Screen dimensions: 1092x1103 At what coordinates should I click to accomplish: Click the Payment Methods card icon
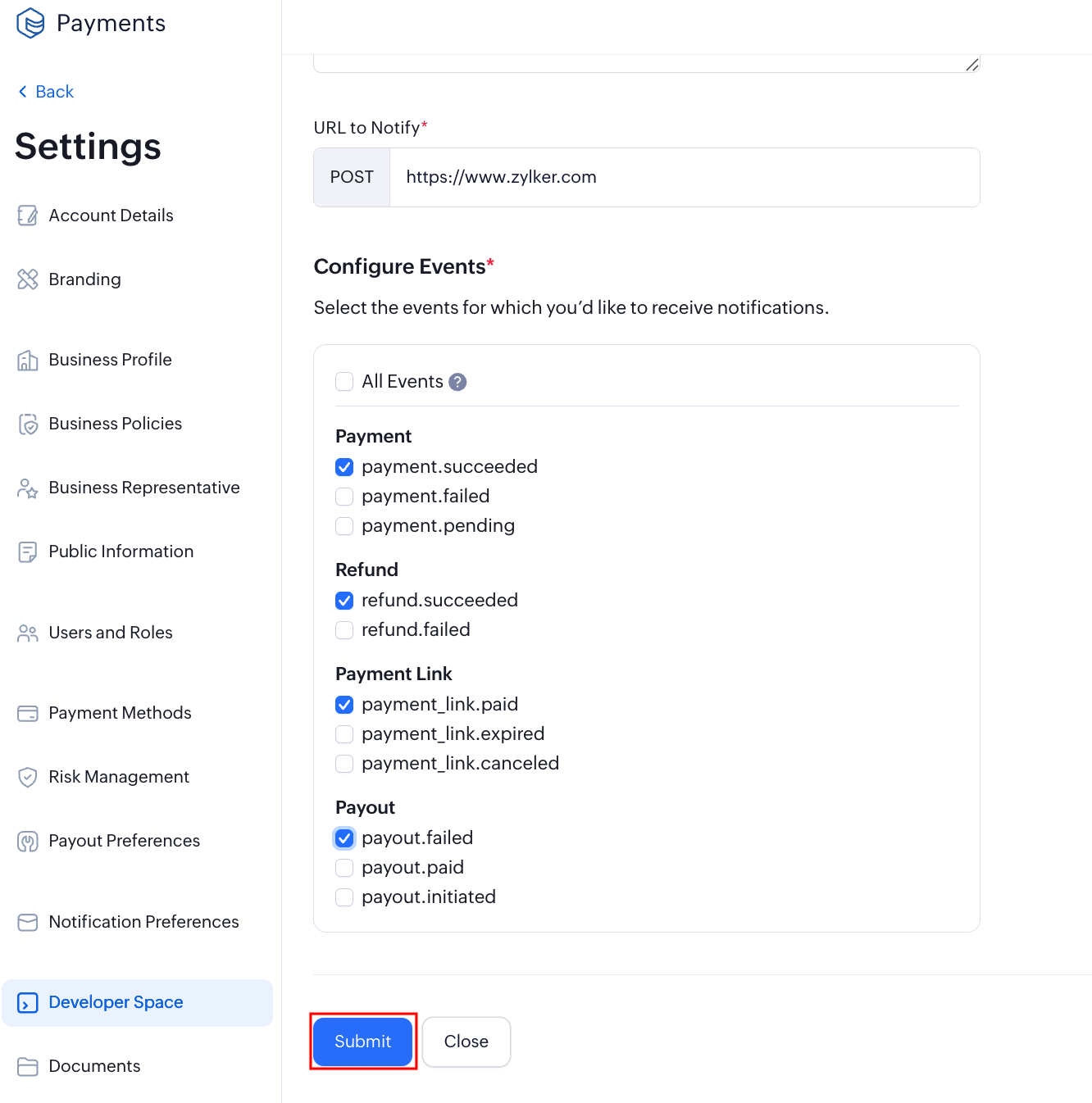28,713
